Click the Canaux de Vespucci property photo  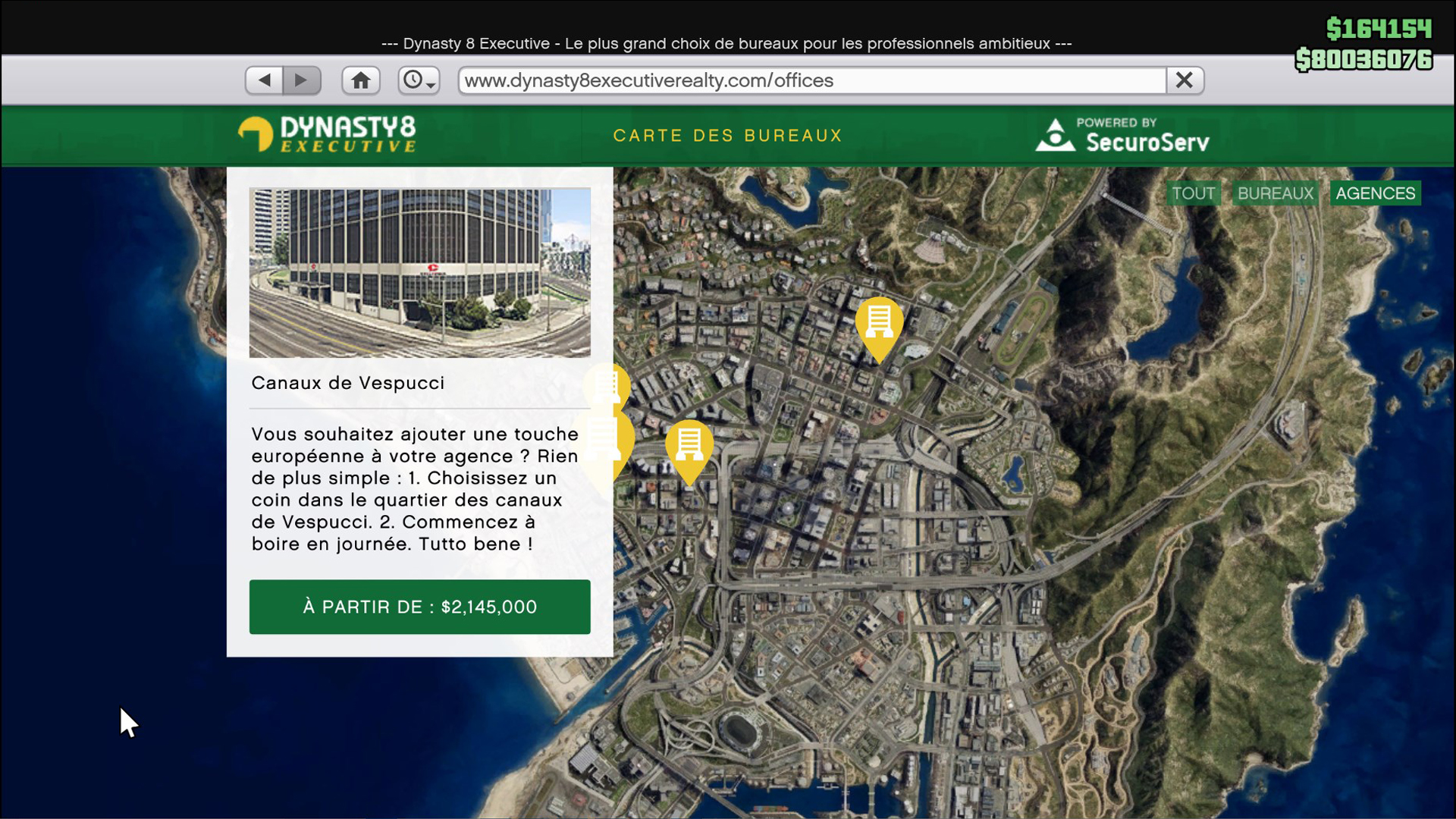(419, 272)
